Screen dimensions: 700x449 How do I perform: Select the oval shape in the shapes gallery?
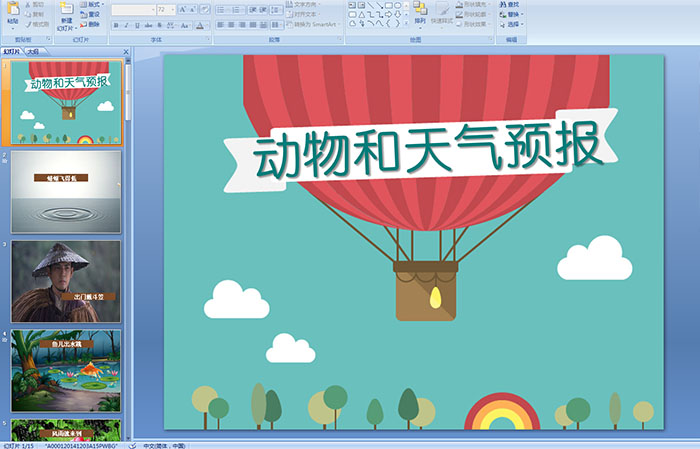coord(397,5)
